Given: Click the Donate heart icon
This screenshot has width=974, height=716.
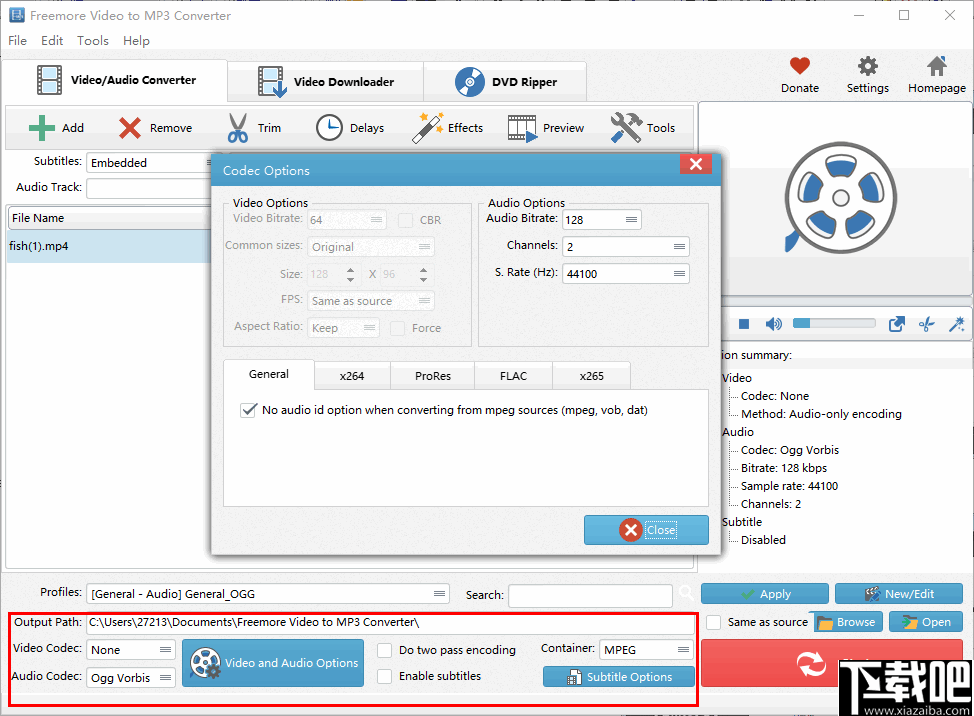Looking at the screenshot, I should [799, 67].
